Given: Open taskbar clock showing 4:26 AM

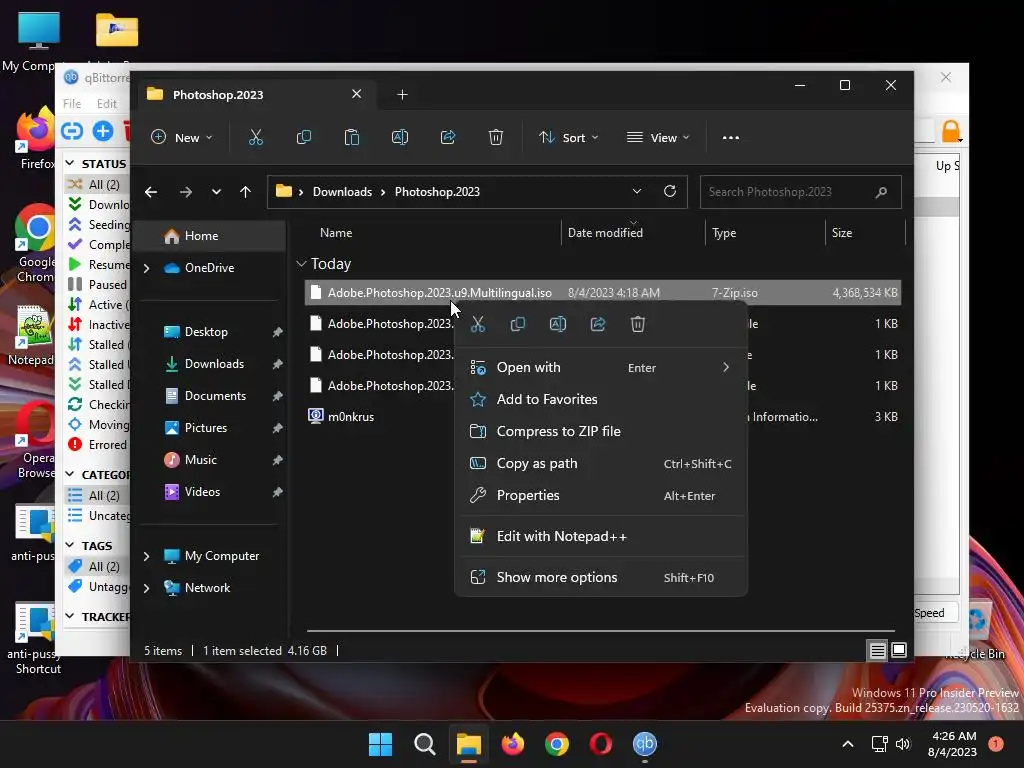Looking at the screenshot, I should coord(952,744).
